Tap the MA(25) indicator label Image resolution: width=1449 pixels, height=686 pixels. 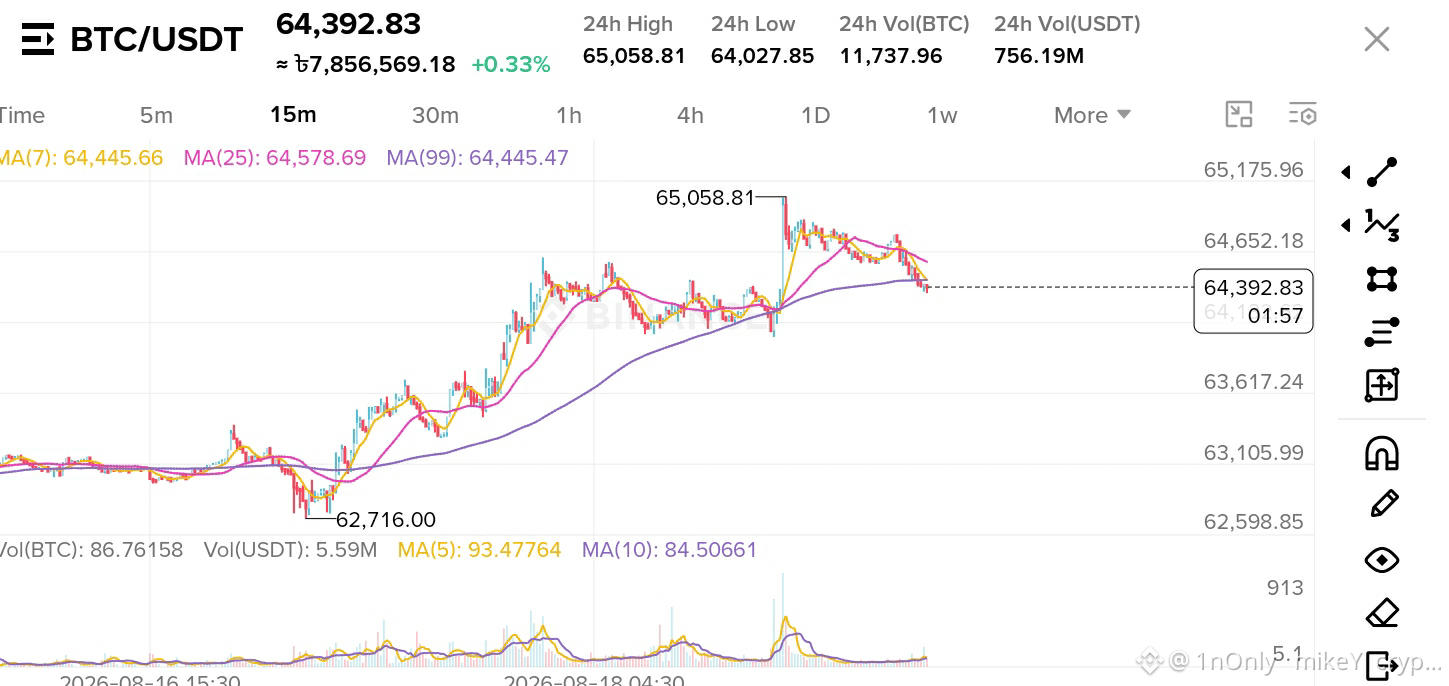coord(275,158)
